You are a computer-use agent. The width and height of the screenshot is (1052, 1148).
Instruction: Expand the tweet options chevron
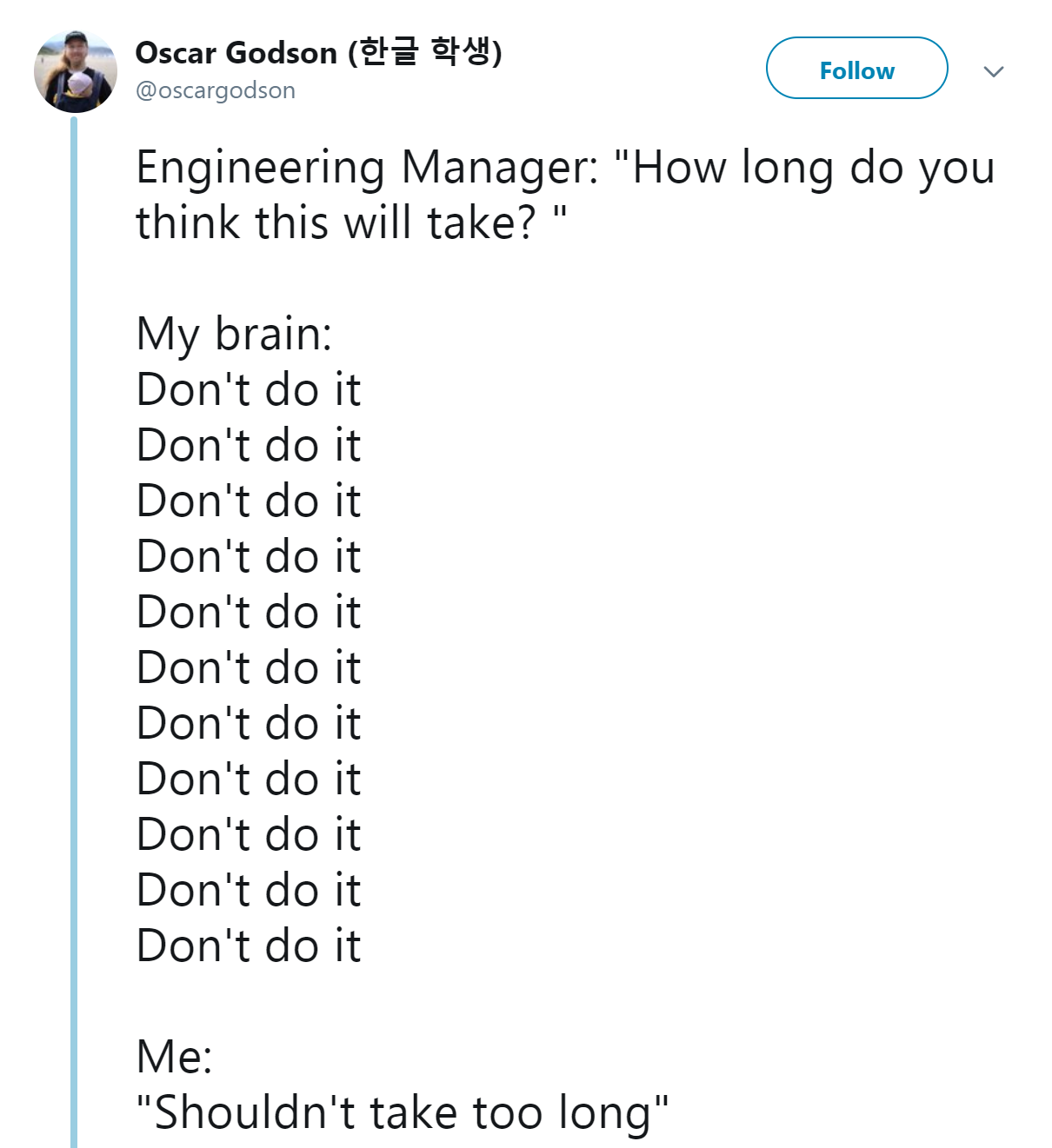point(994,71)
